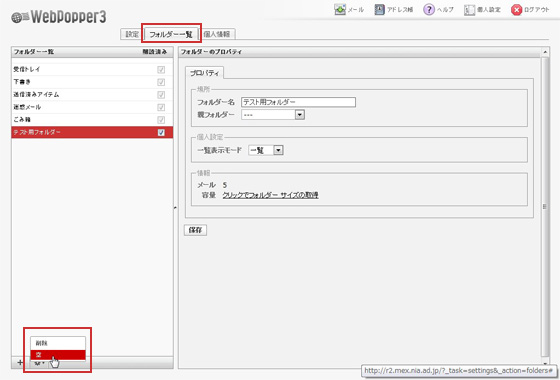This screenshot has width=560, height=380.
Task: Open the 親フォルダー parent folder dropdown
Action: [273, 115]
